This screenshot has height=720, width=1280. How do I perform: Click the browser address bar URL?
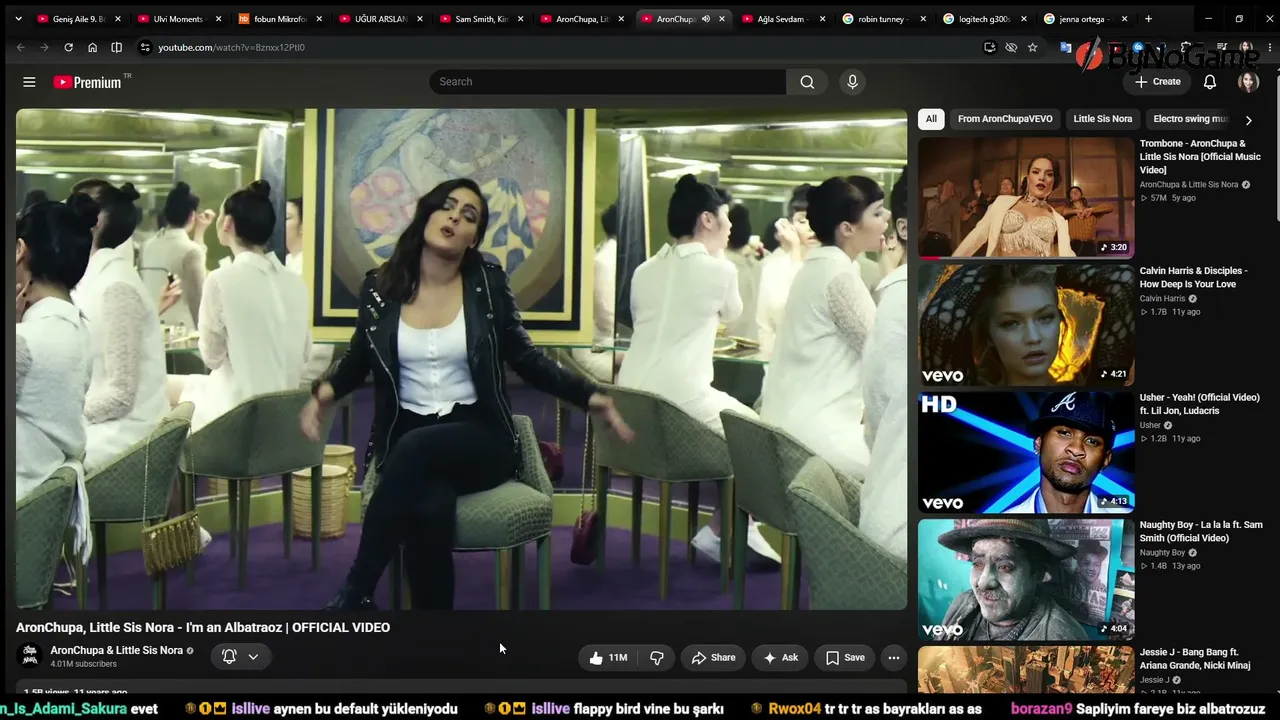[x=231, y=47]
